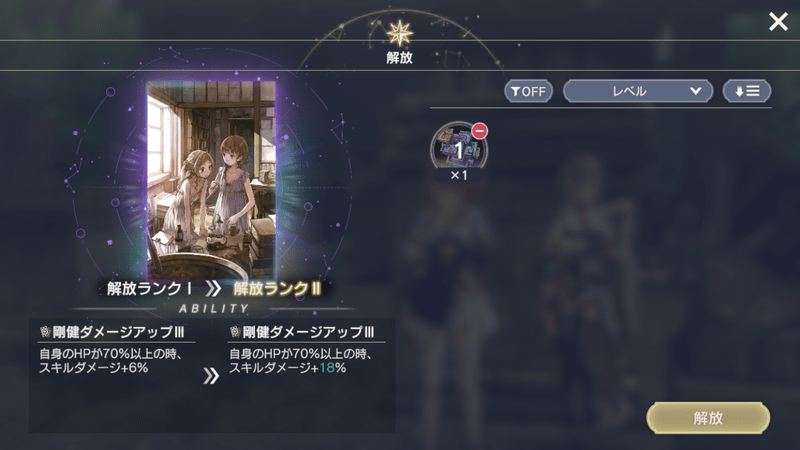Viewport: 800px width, 450px height.
Task: Click the double arrow between rank labels
Action: [213, 289]
